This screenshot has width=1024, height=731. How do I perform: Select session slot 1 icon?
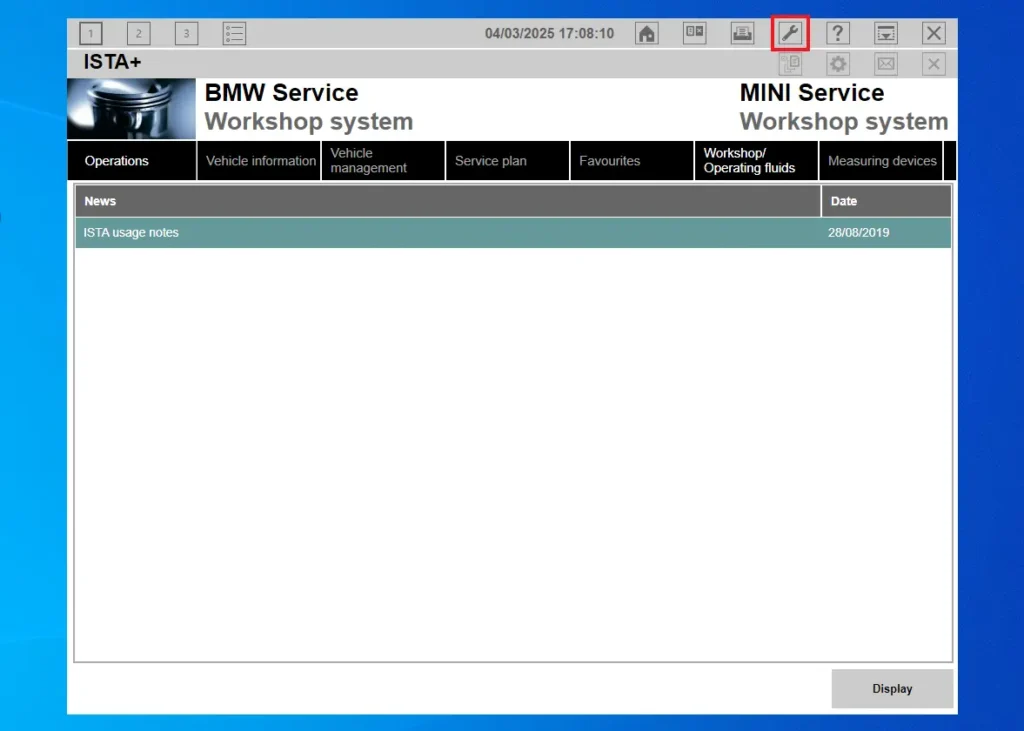tap(91, 33)
